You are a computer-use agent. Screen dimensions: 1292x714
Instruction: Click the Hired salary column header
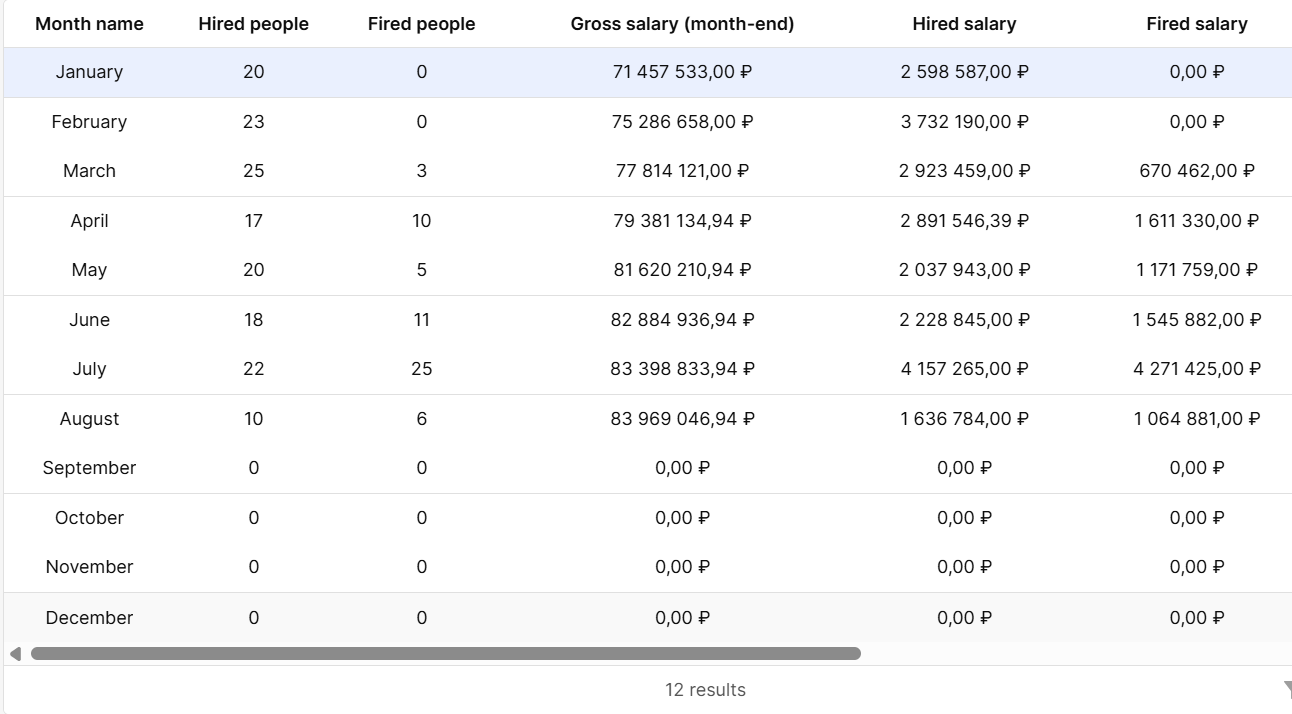[x=964, y=24]
